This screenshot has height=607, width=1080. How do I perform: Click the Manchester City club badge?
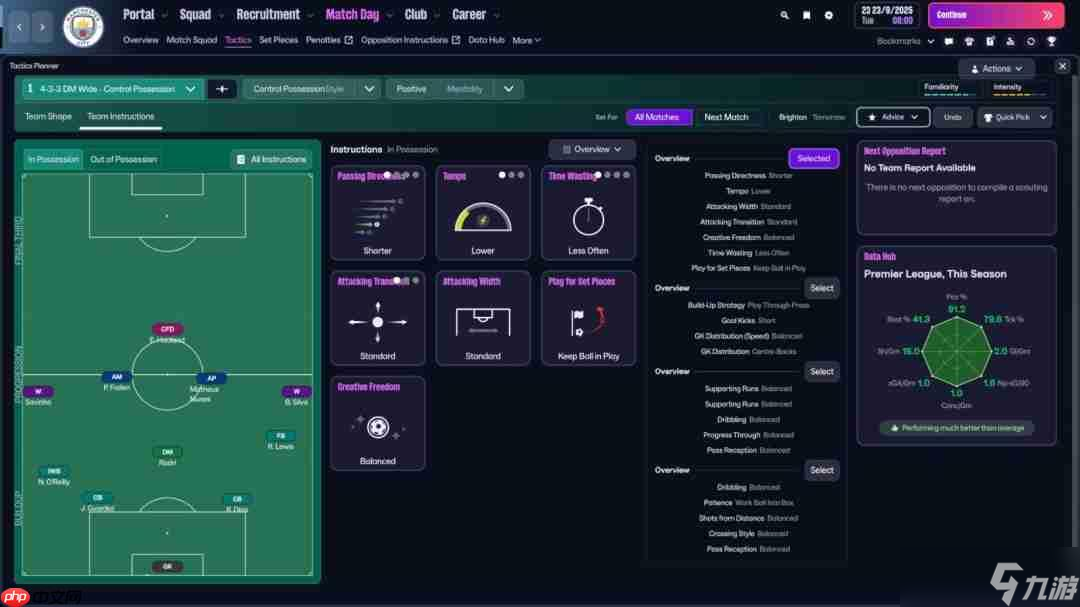[83, 26]
